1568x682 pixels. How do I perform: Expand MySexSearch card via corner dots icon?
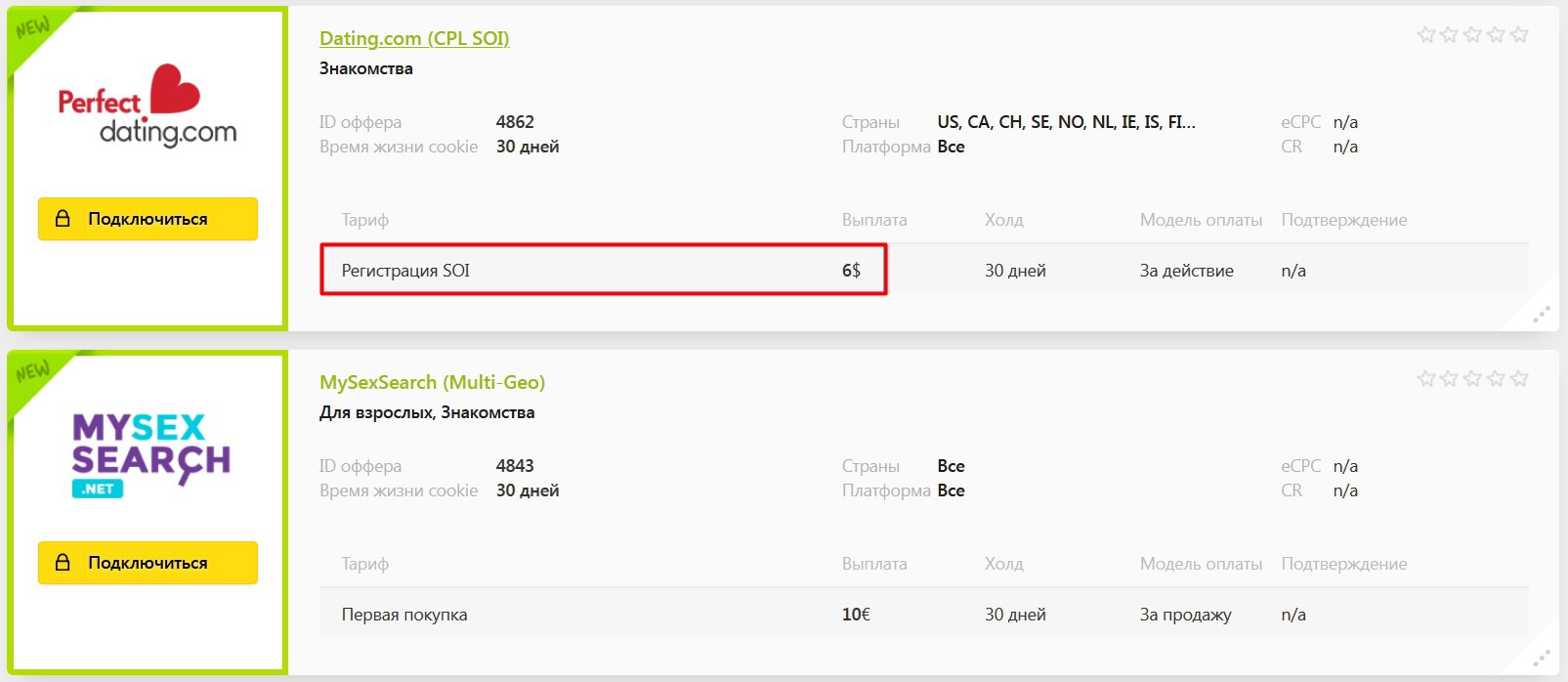(x=1541, y=659)
